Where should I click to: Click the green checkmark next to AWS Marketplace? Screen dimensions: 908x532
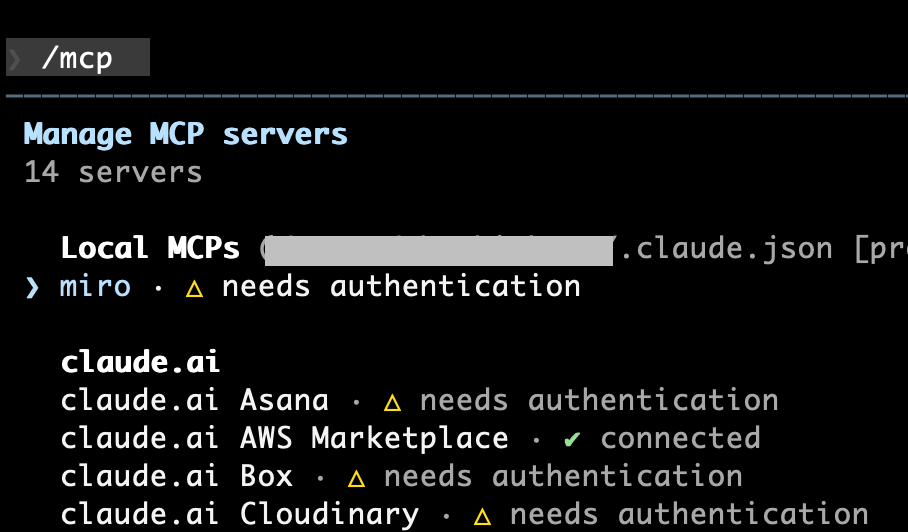pyautogui.click(x=572, y=439)
